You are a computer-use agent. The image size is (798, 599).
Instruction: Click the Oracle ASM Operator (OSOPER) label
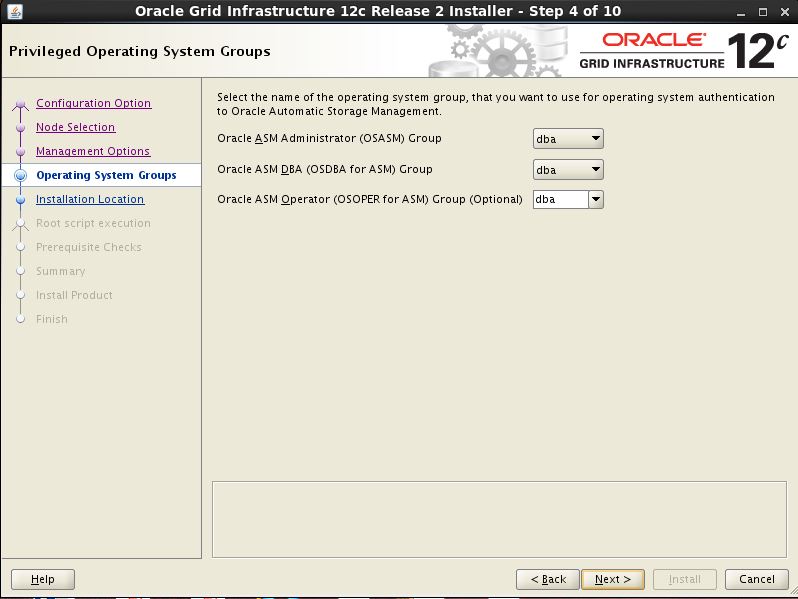369,199
